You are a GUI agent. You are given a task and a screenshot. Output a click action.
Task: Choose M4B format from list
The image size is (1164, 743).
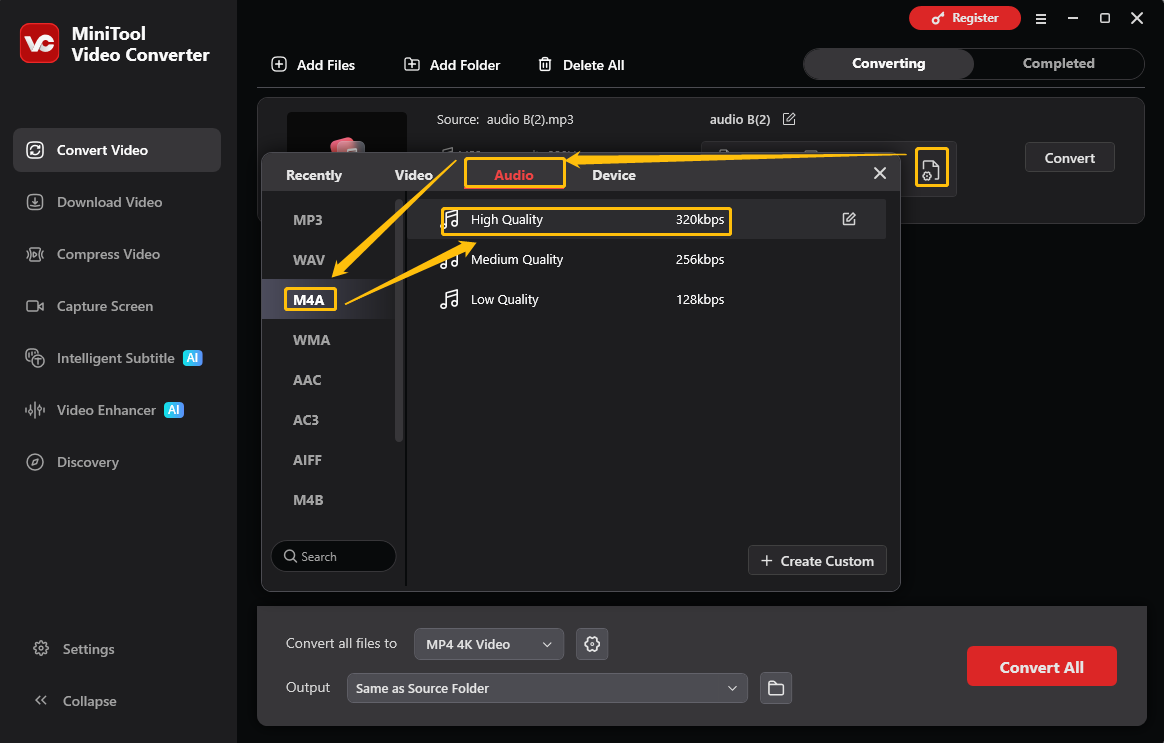(x=328, y=500)
